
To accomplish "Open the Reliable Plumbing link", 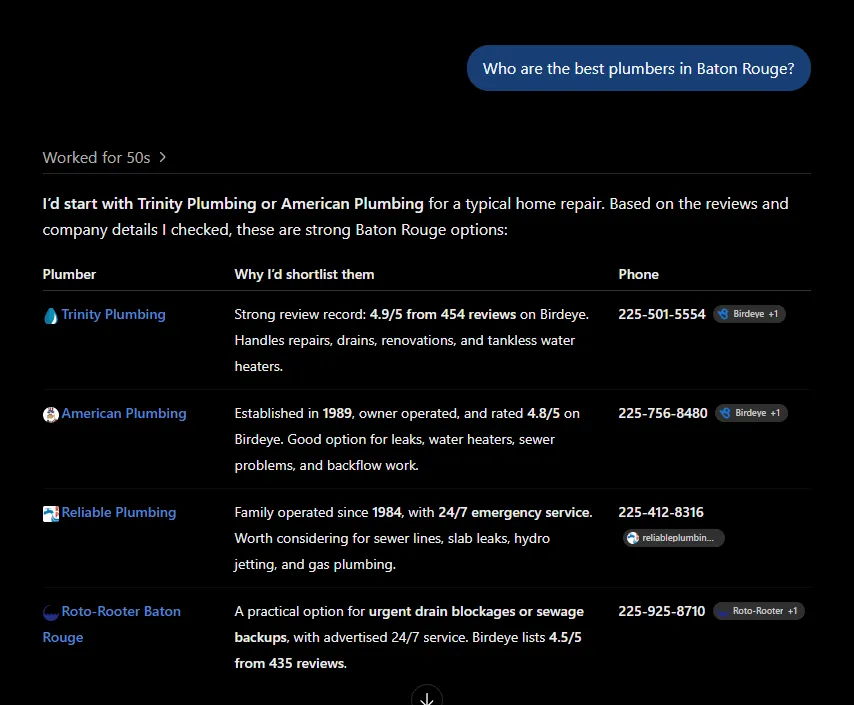I will pyautogui.click(x=119, y=513).
